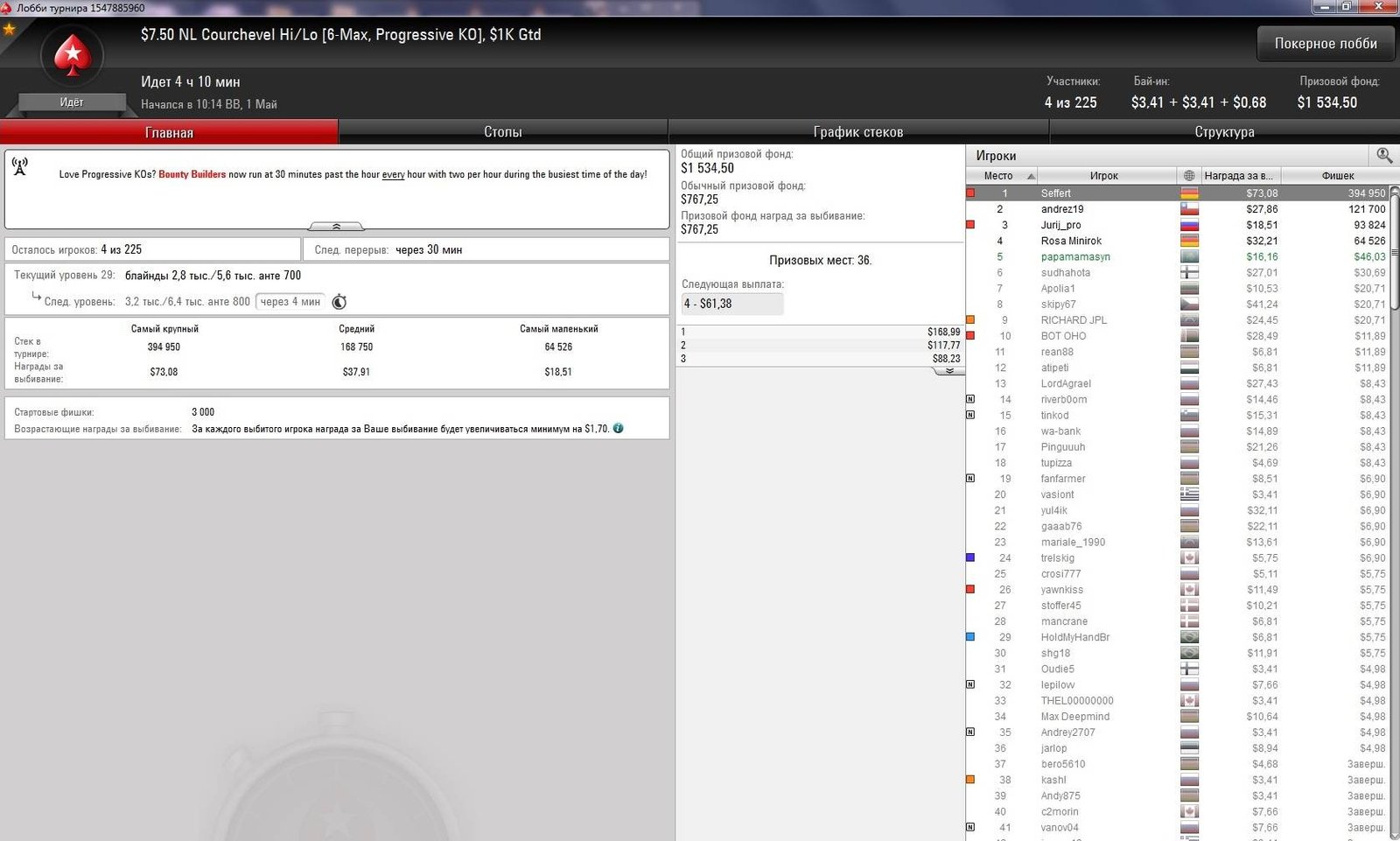Click the red color tag next to Seffert

(x=970, y=193)
